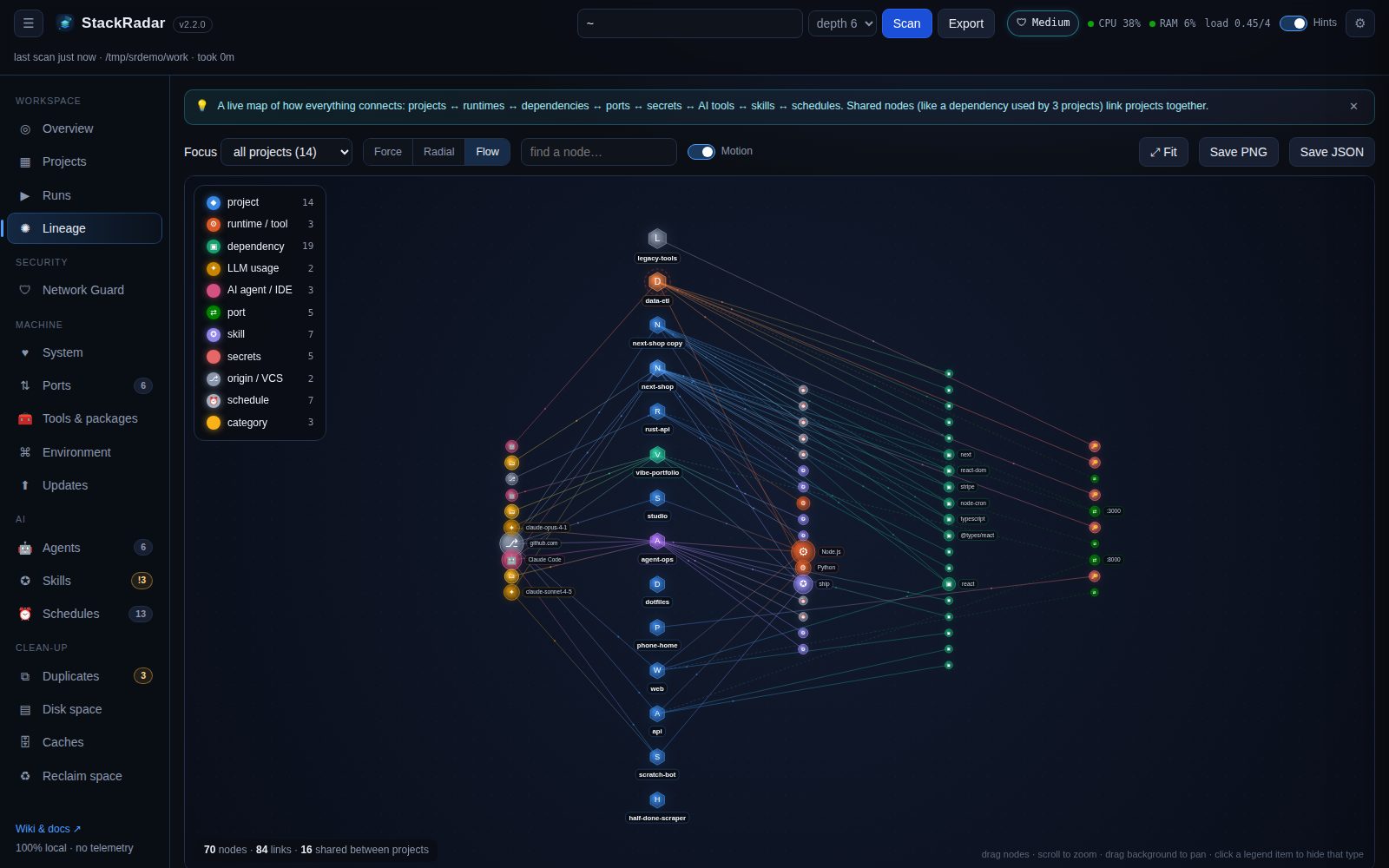Click the Fit graph button
This screenshot has height=868, width=1389.
click(1163, 152)
